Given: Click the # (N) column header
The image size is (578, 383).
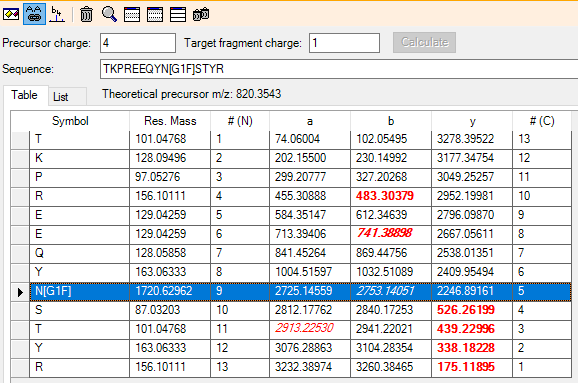Looking at the screenshot, I should point(240,121).
